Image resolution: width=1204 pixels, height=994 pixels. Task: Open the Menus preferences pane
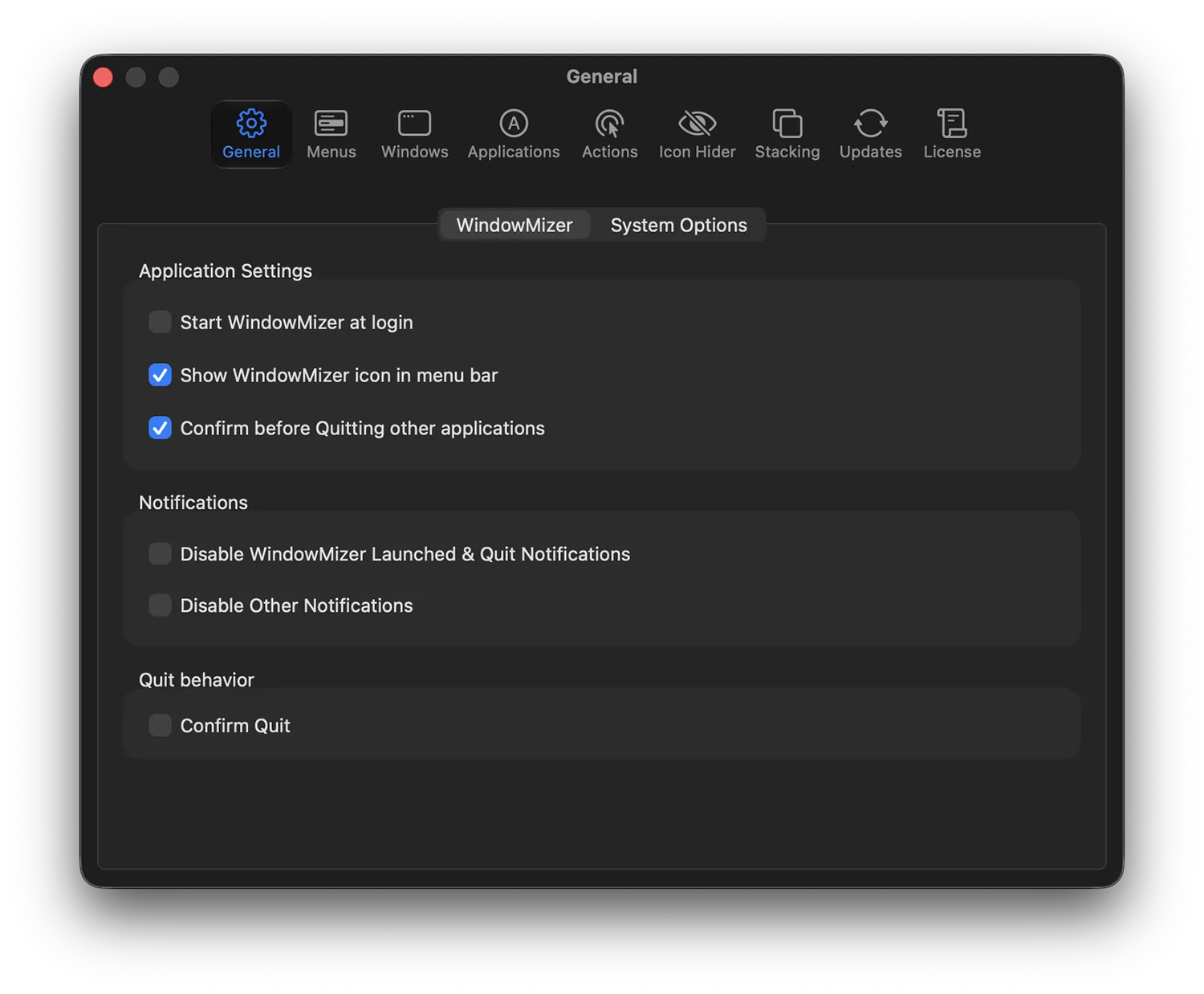(331, 134)
